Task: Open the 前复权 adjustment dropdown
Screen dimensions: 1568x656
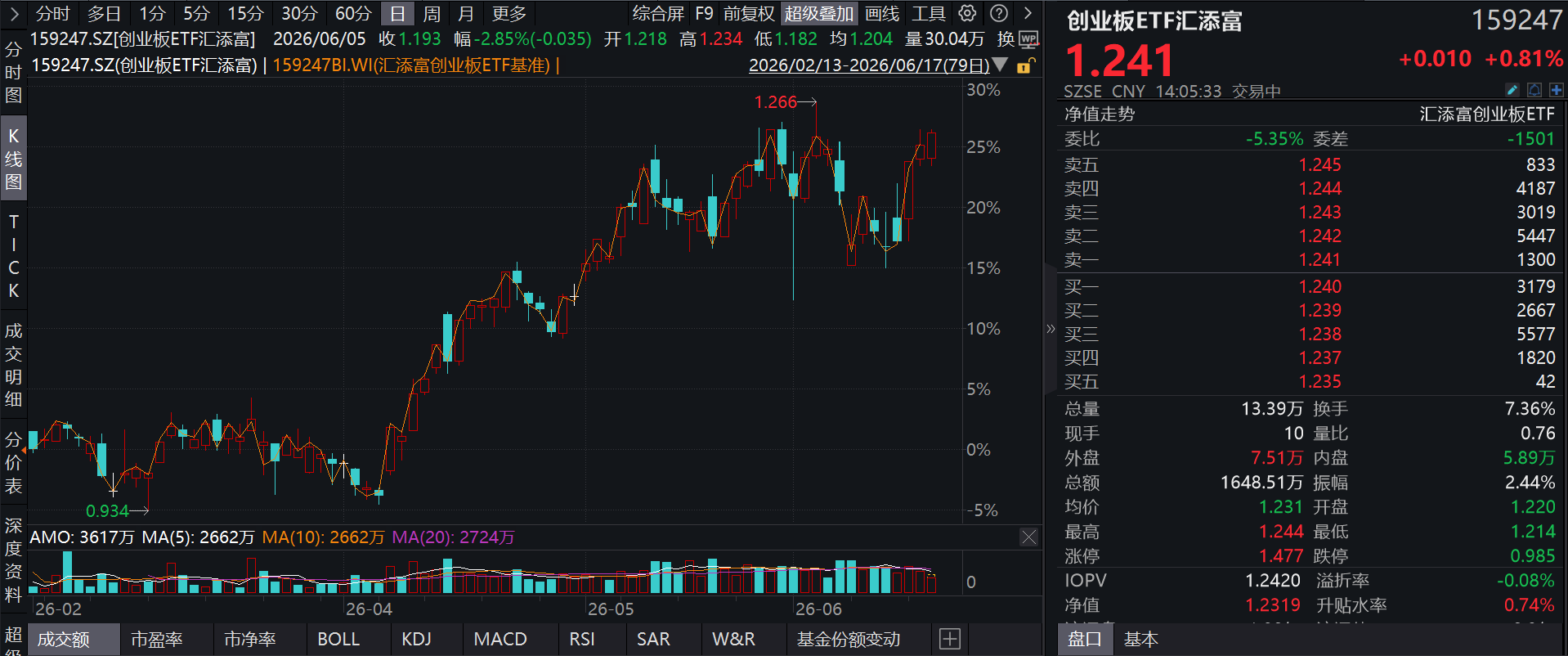Action: [748, 14]
